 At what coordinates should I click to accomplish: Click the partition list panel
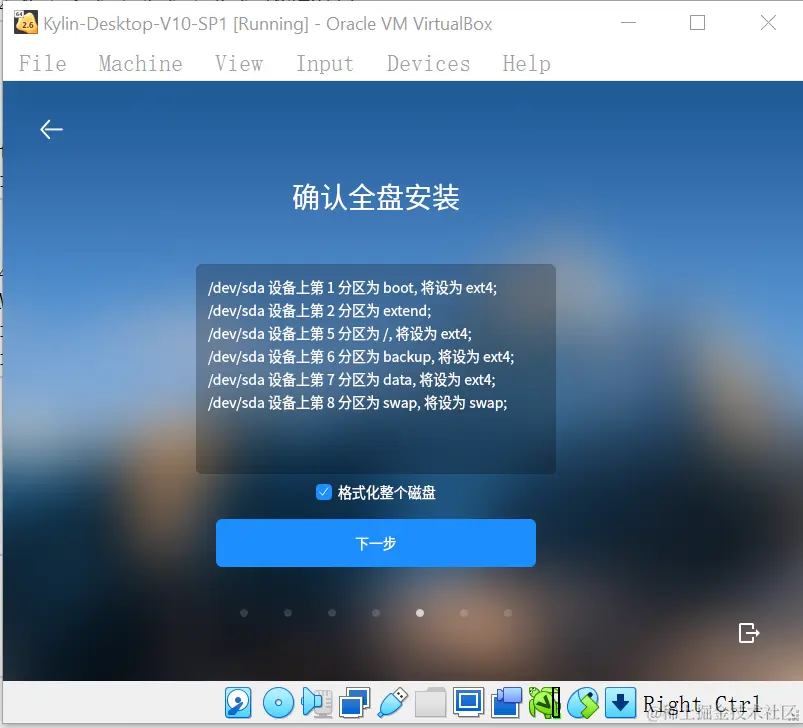pos(375,367)
